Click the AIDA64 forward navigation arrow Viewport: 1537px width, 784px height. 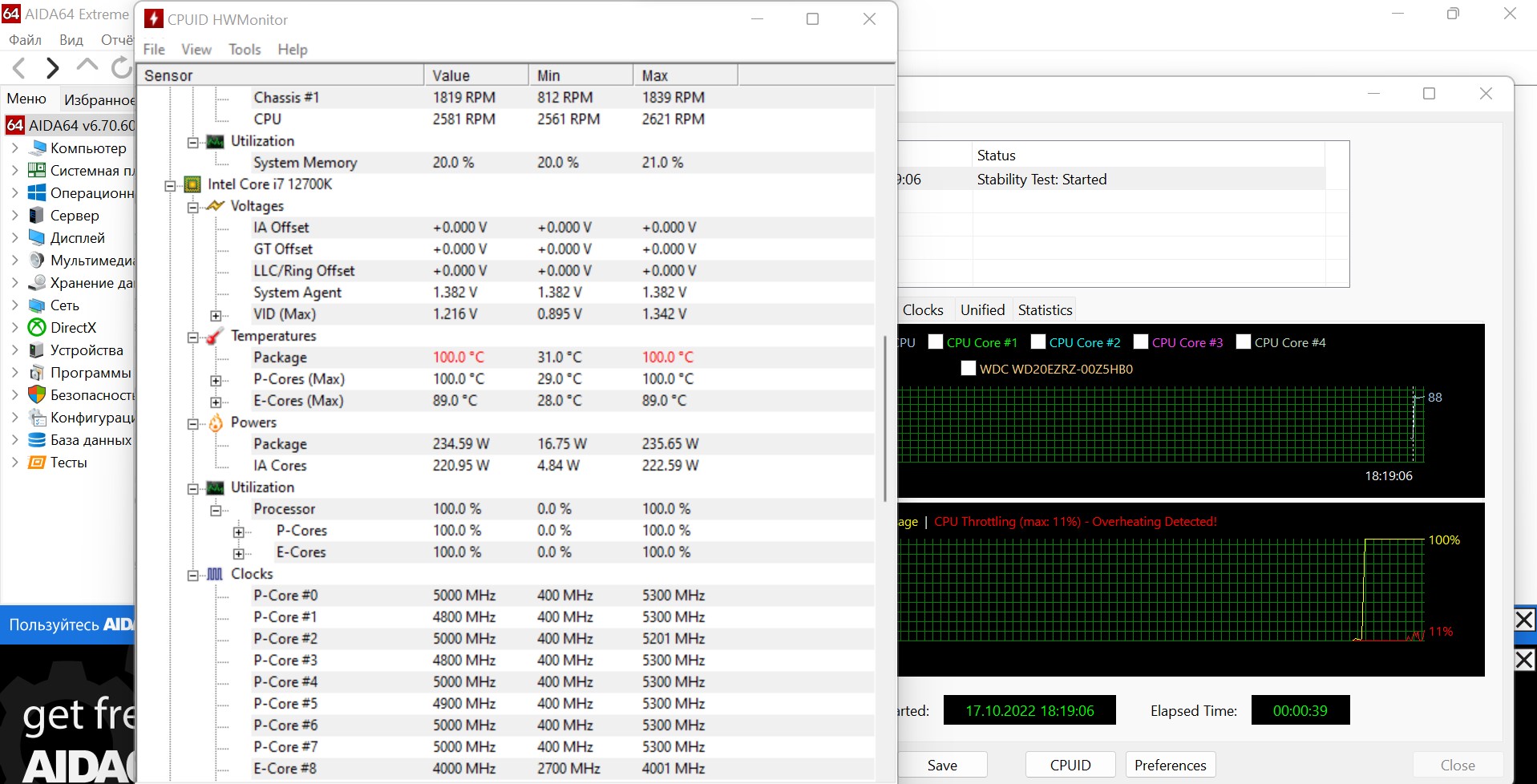click(x=52, y=68)
